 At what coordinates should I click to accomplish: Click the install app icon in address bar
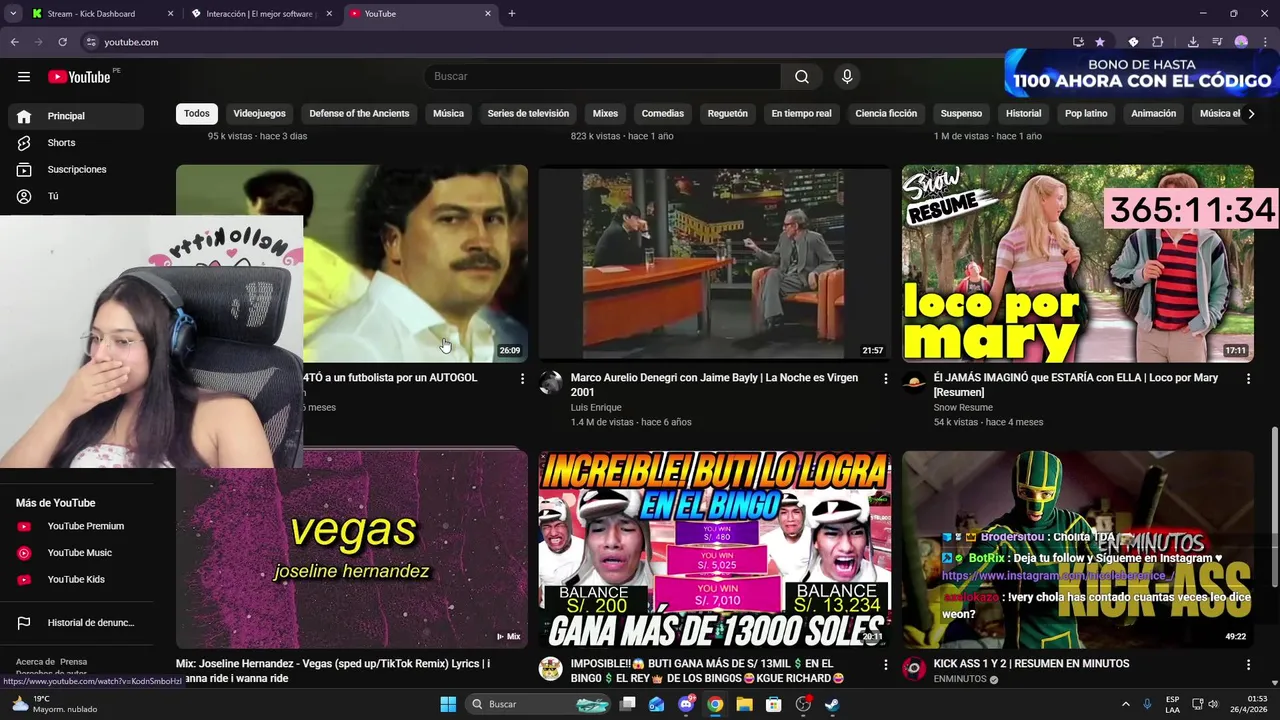coord(1078,42)
